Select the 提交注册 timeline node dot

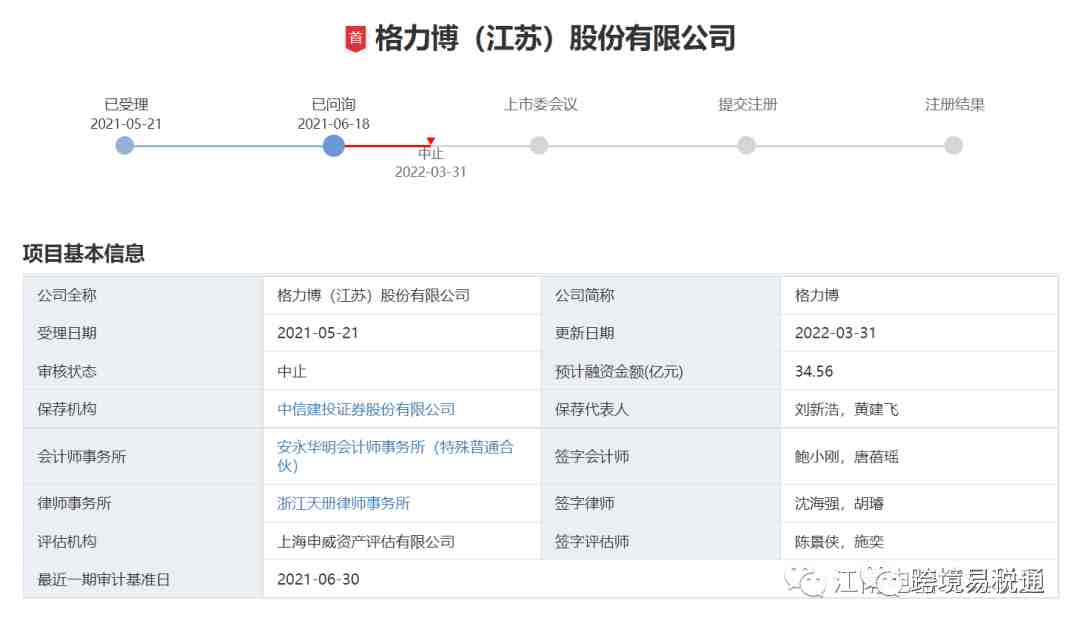pyautogui.click(x=747, y=145)
